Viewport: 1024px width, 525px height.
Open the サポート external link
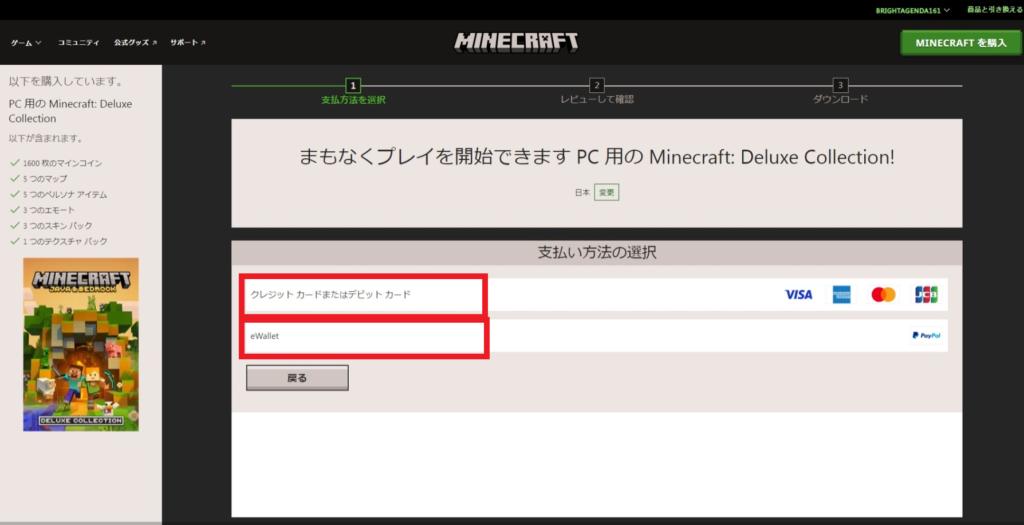click(x=187, y=42)
